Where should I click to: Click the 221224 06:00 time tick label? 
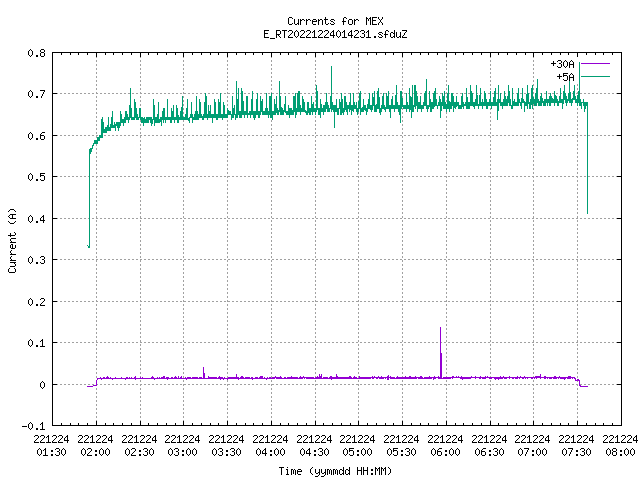tap(445, 445)
